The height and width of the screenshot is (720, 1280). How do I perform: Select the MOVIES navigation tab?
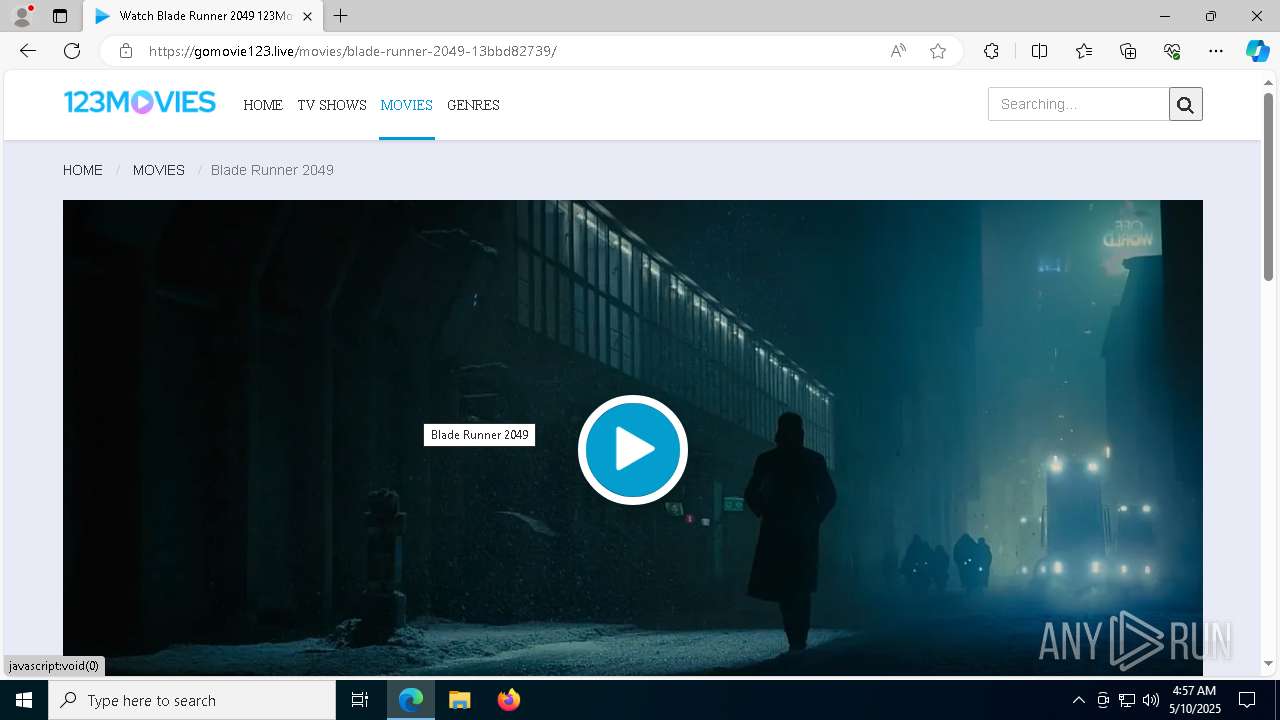click(x=406, y=105)
